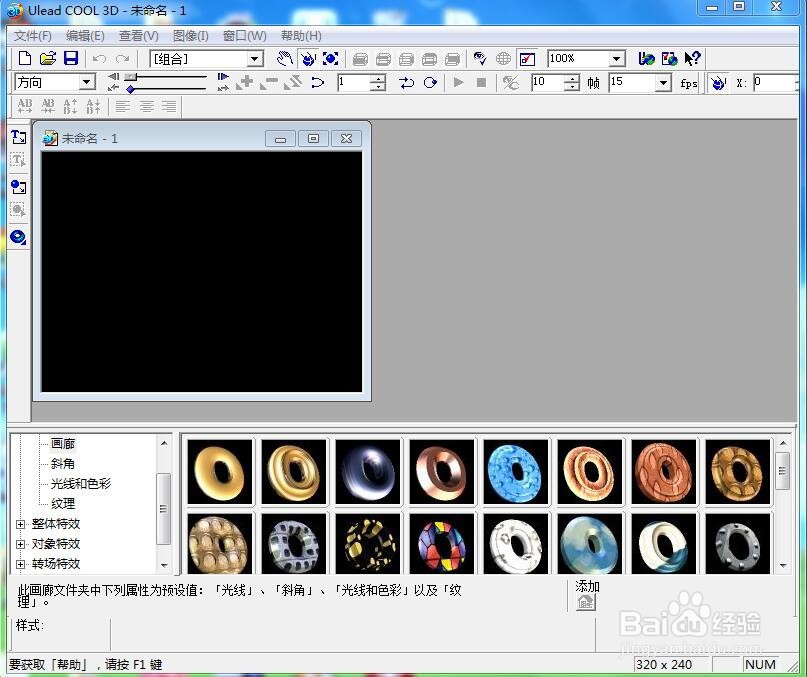Open the 查看(V) menu

138,36
